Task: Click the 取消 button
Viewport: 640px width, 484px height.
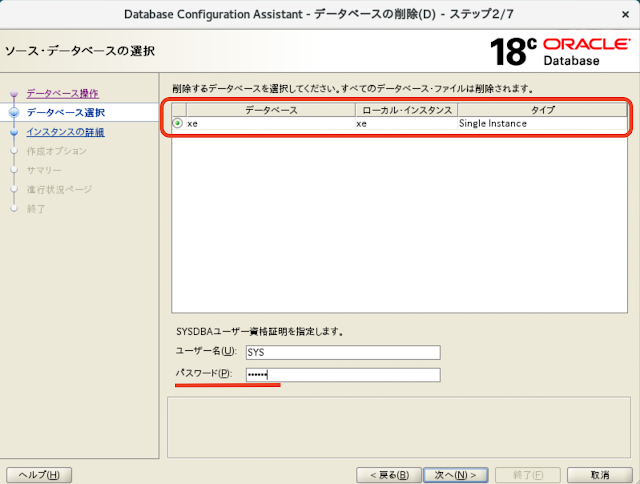Action: click(x=600, y=475)
